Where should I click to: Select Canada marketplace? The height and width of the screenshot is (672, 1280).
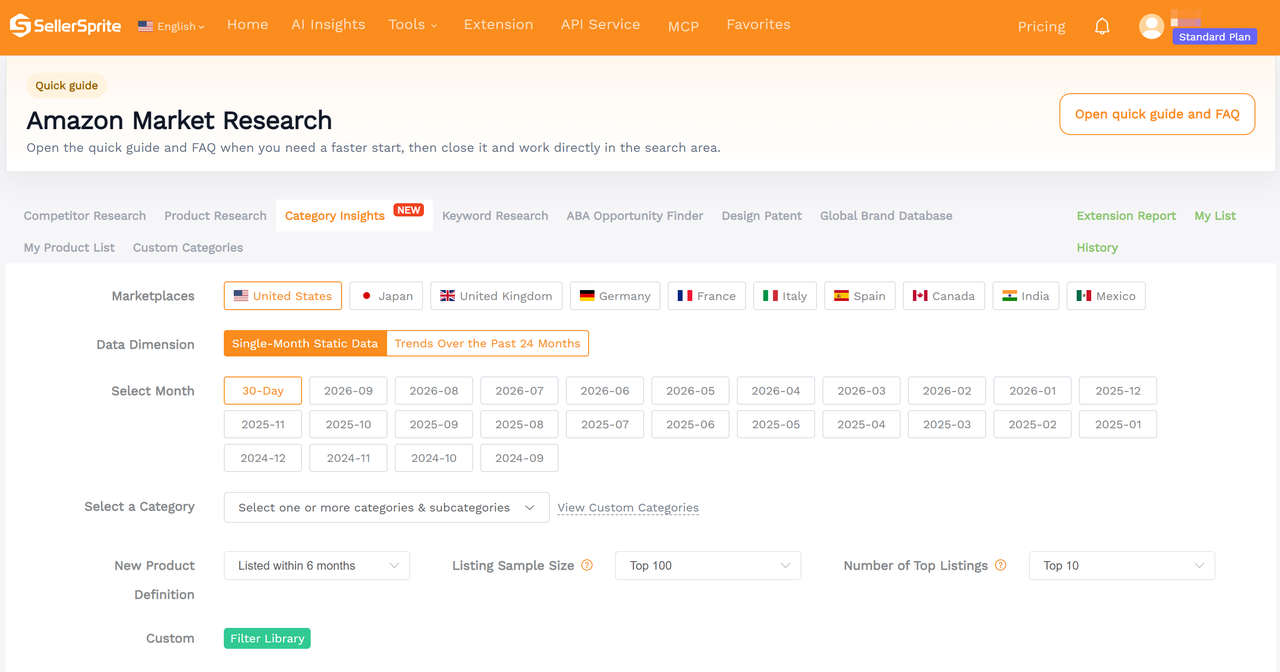pyautogui.click(x=943, y=296)
